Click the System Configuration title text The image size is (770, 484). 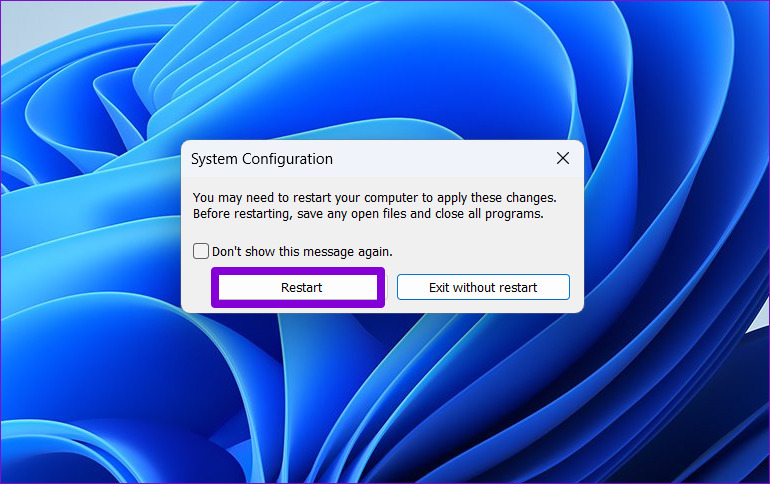coord(262,159)
